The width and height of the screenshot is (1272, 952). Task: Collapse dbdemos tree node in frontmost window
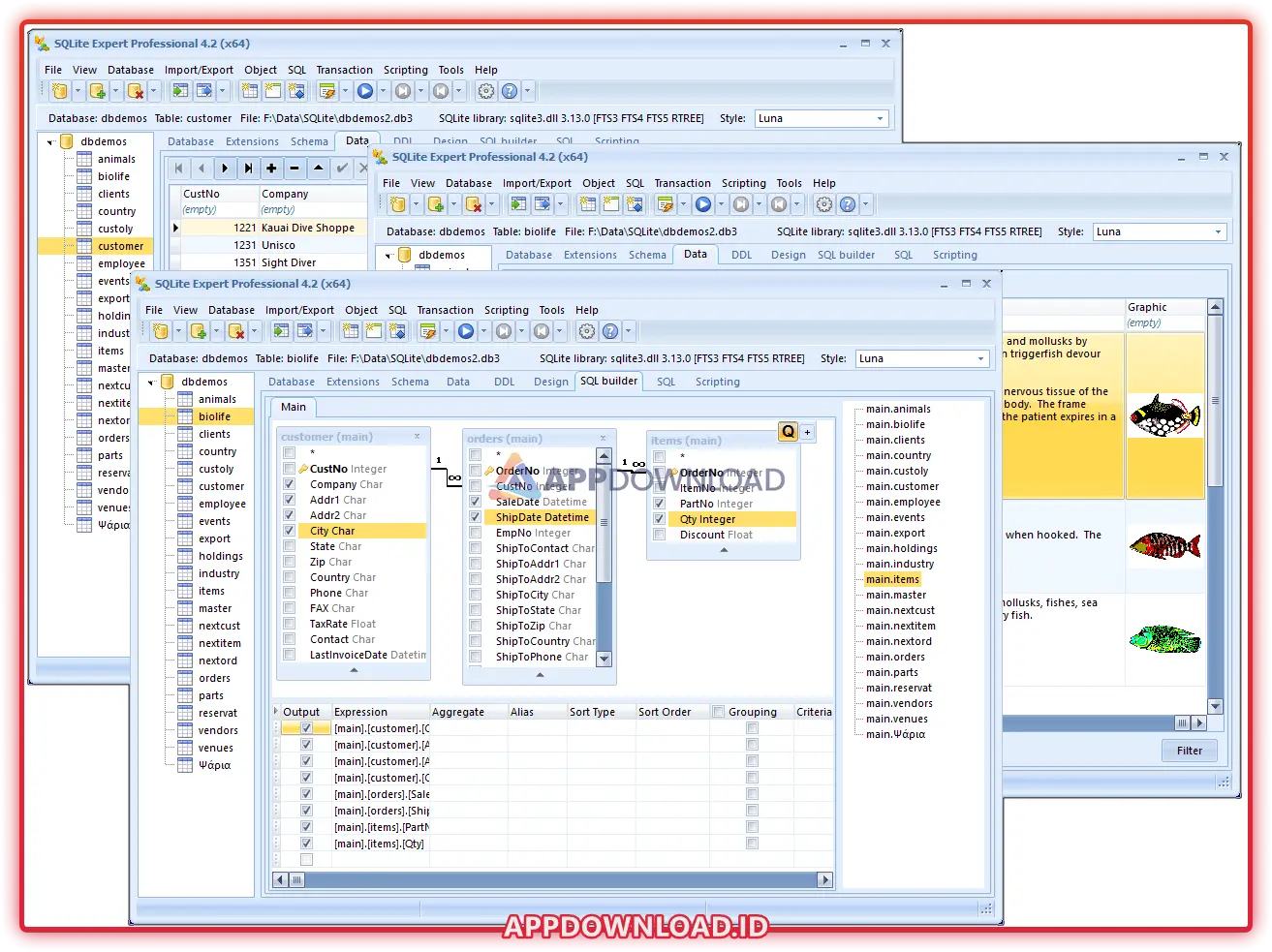[151, 383]
